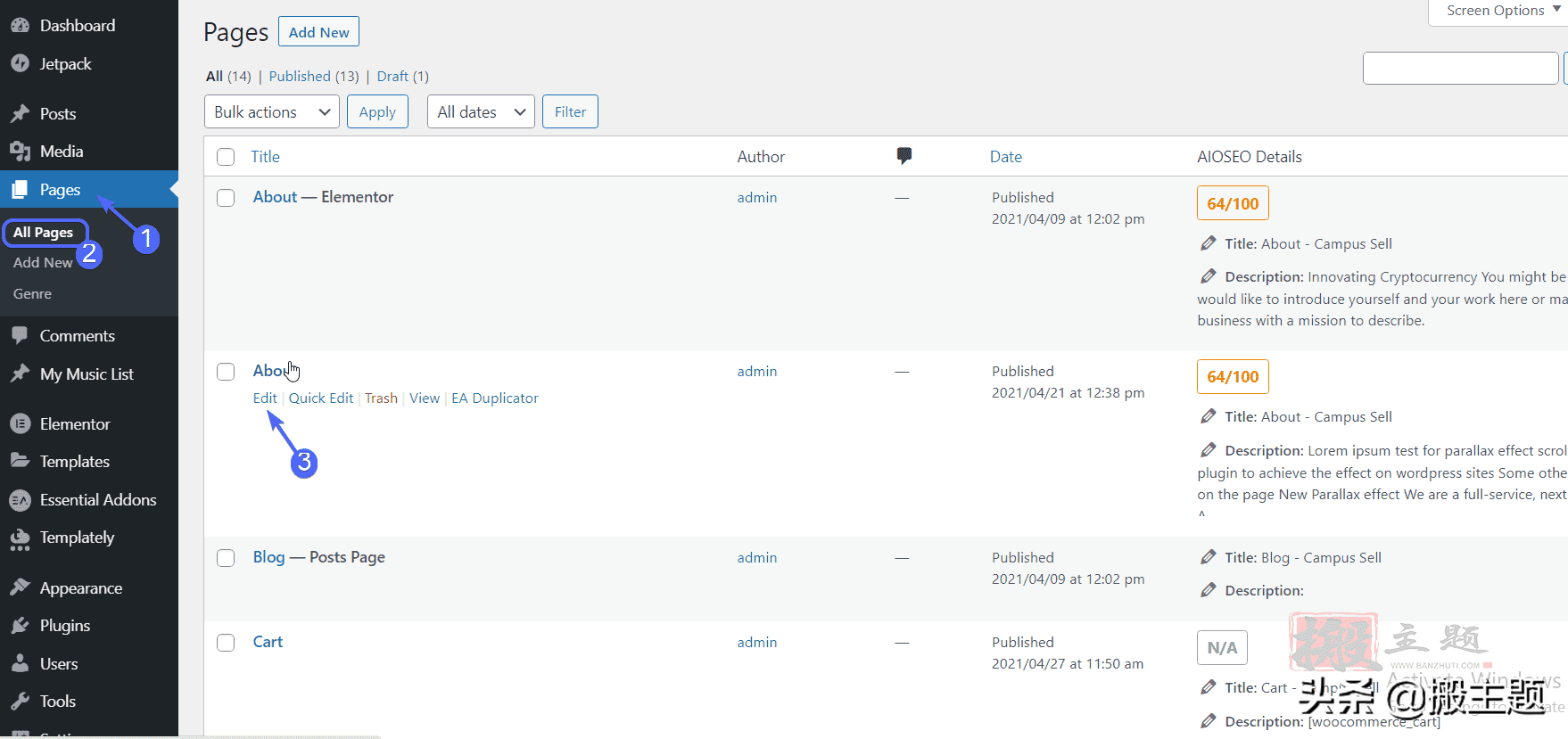Edit title pencil for 12:38 pm About page
The height and width of the screenshot is (739, 1568).
[x=1209, y=416]
